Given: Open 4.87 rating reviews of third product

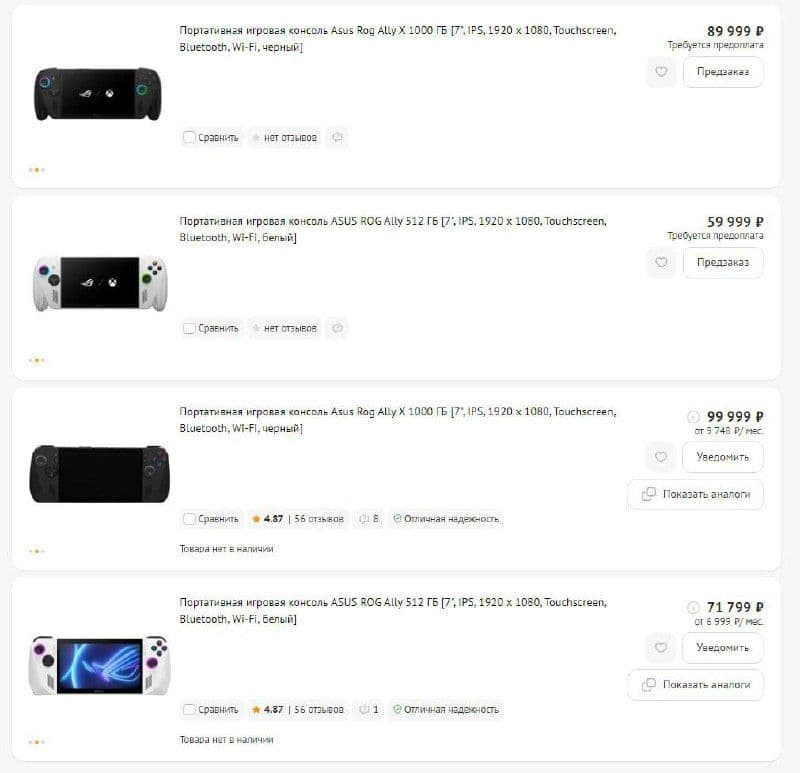Looking at the screenshot, I should 298,519.
